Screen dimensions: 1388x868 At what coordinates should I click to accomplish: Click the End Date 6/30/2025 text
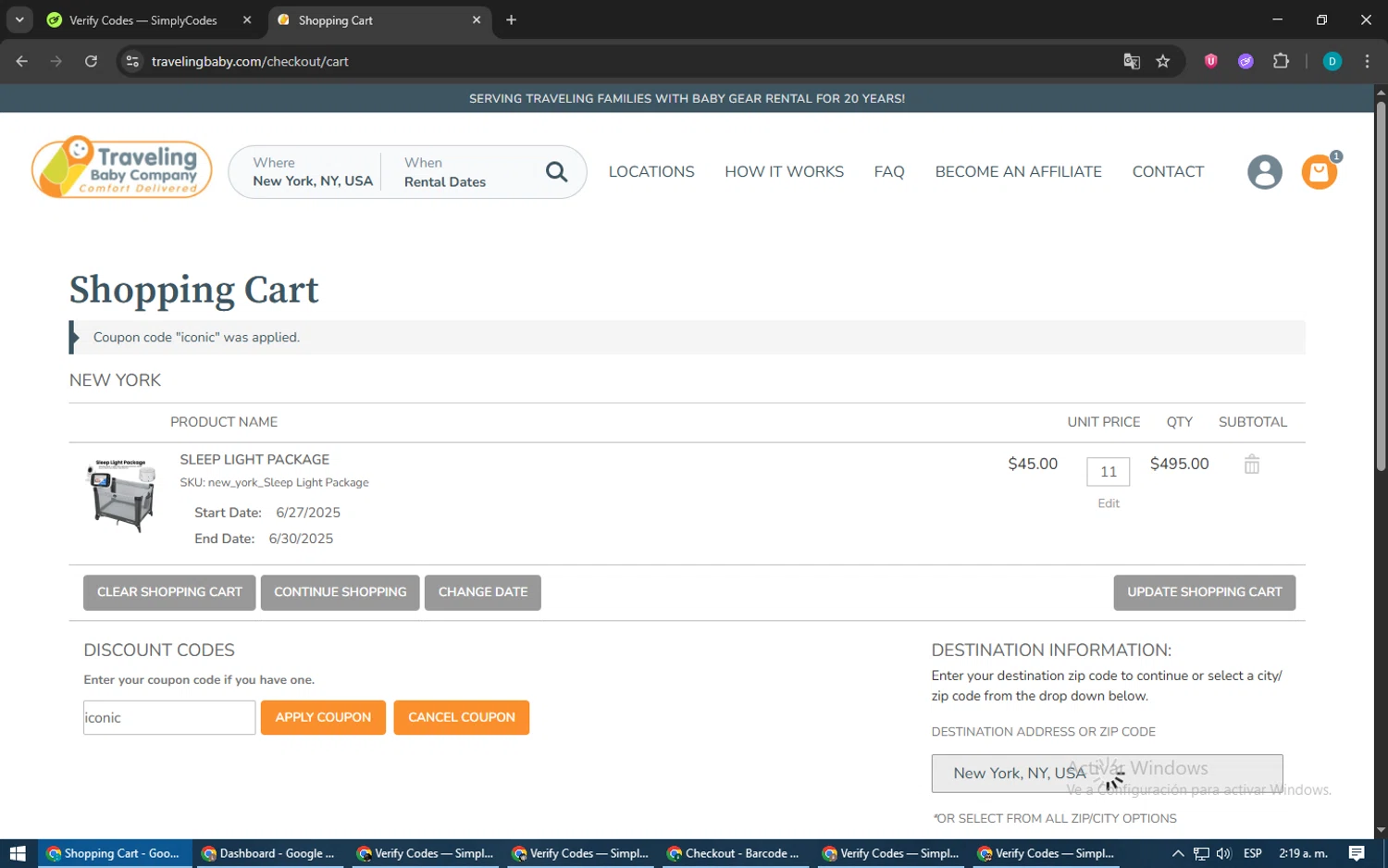(264, 539)
